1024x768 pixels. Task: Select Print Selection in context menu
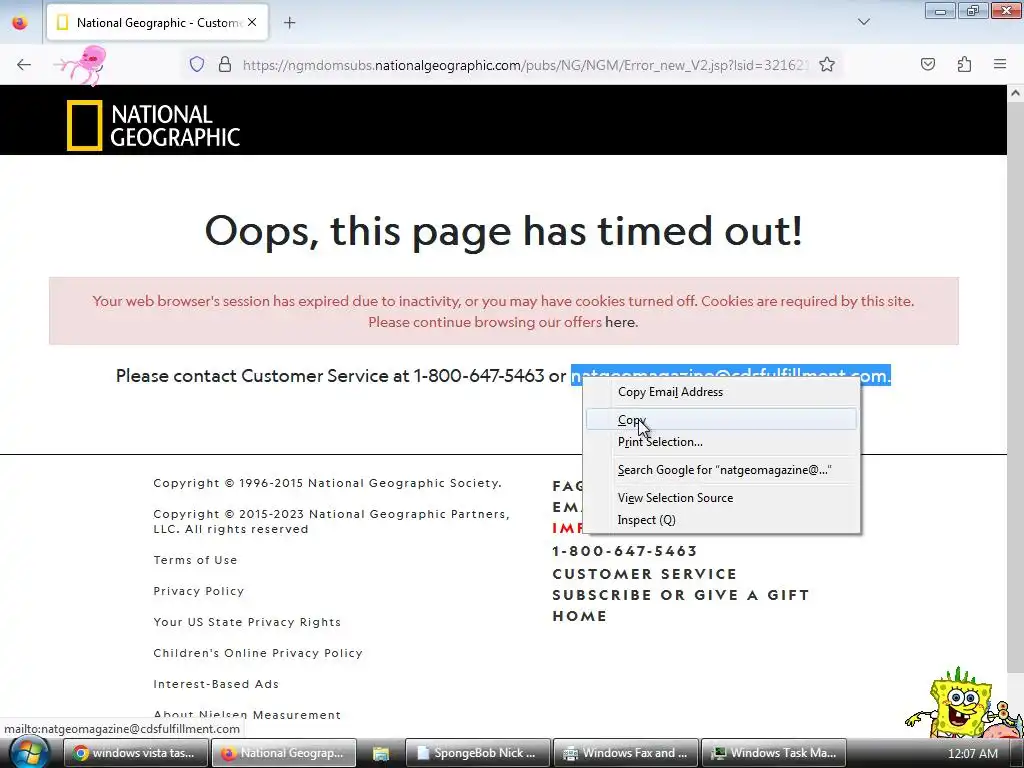coord(722,442)
